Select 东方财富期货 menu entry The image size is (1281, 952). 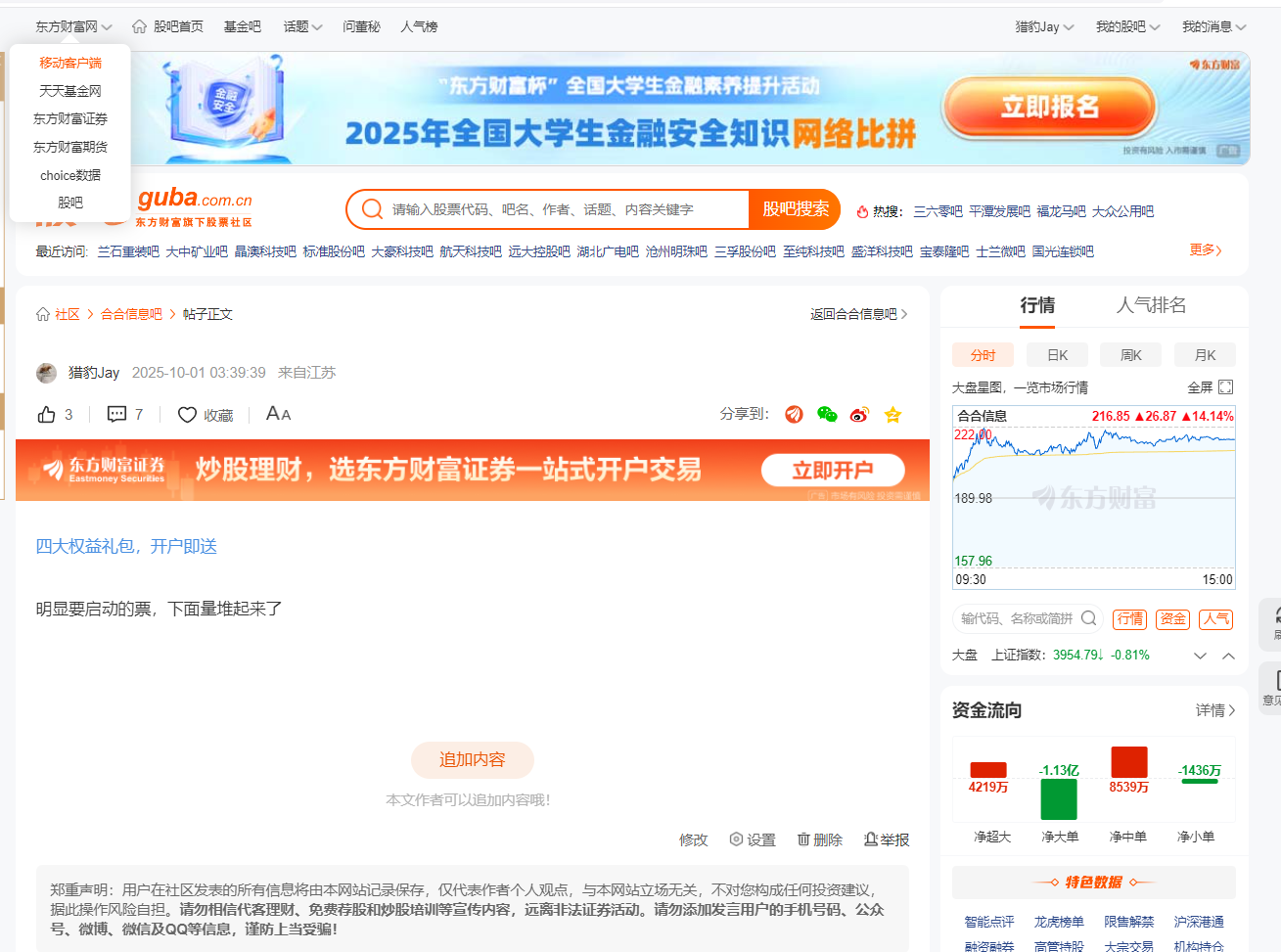click(70, 147)
